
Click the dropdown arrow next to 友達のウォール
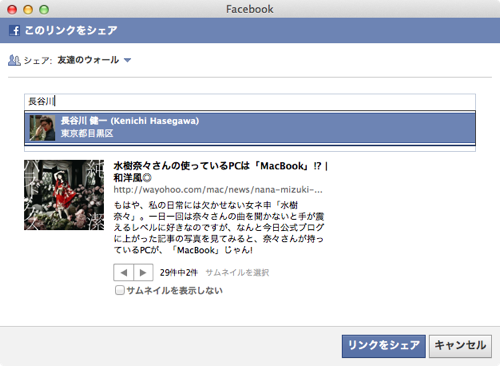click(127, 60)
